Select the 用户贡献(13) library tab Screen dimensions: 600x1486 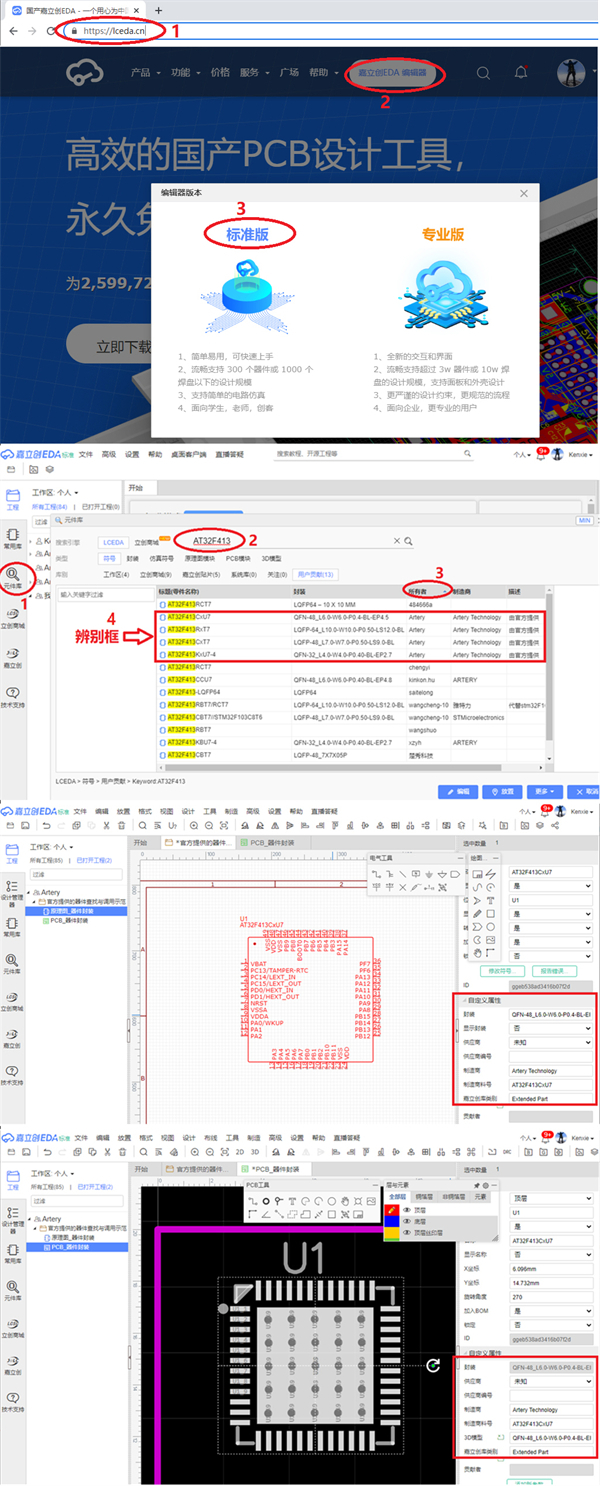[x=315, y=574]
